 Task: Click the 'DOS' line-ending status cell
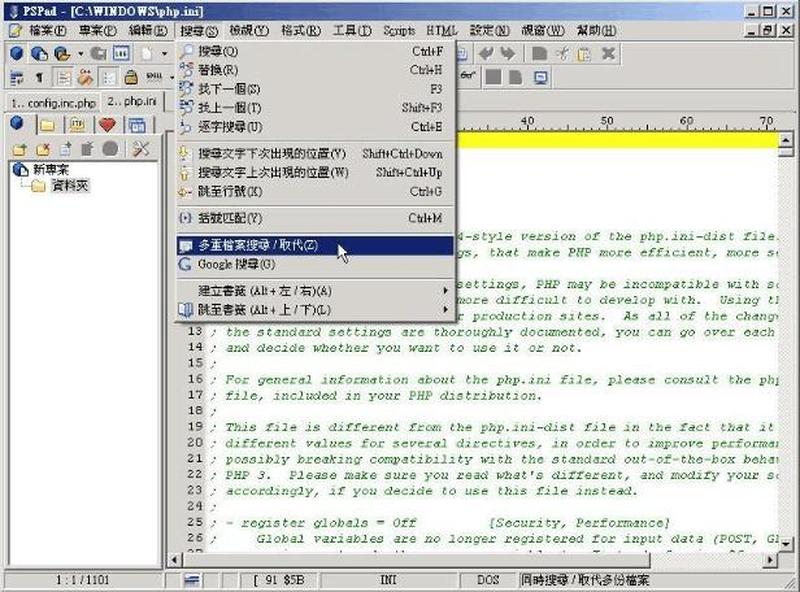click(x=488, y=580)
